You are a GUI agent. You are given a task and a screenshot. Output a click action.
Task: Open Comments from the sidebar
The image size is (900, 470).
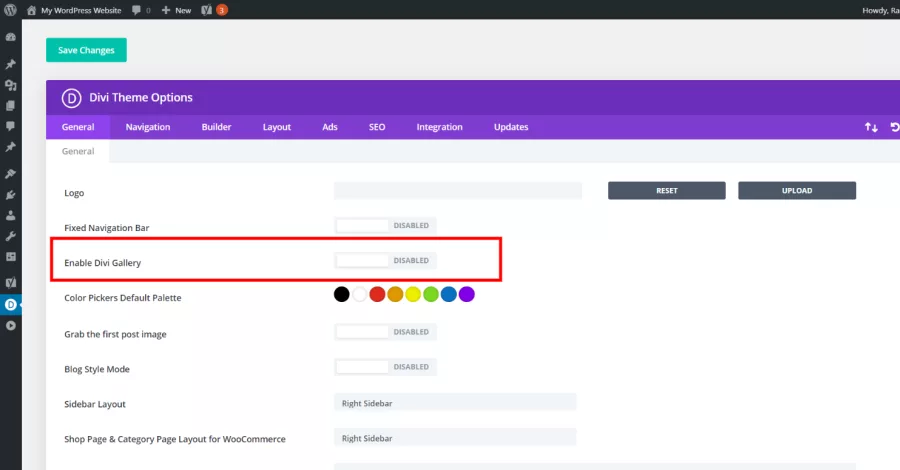(x=10, y=126)
